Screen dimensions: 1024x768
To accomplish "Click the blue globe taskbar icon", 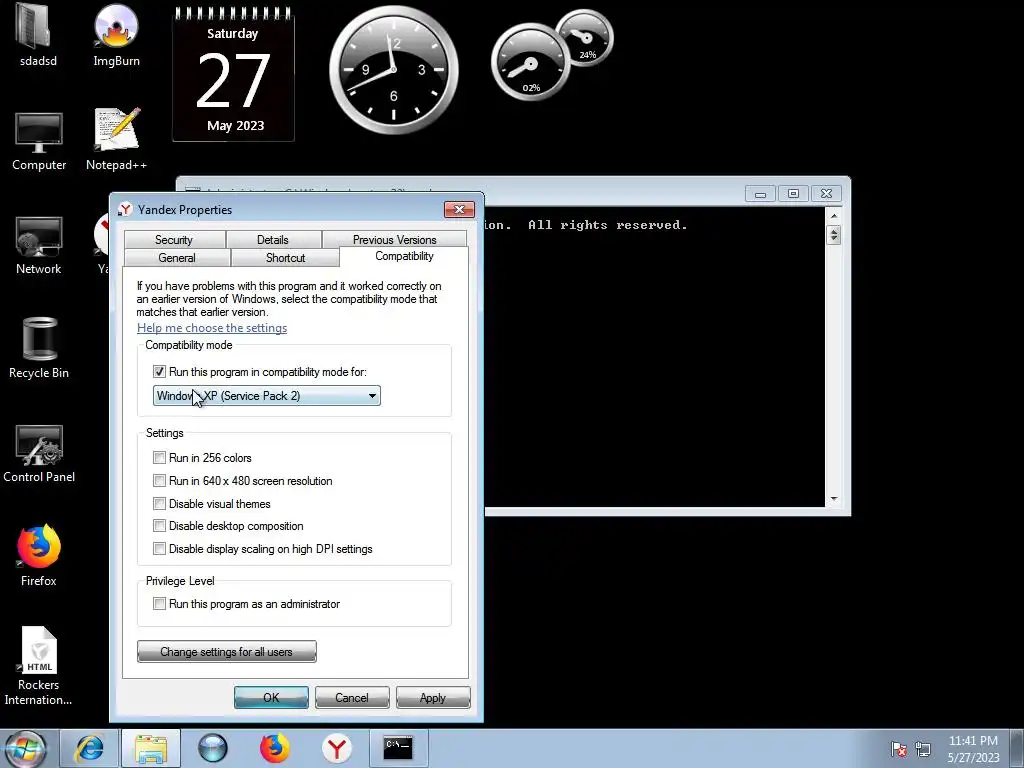I will (x=213, y=748).
